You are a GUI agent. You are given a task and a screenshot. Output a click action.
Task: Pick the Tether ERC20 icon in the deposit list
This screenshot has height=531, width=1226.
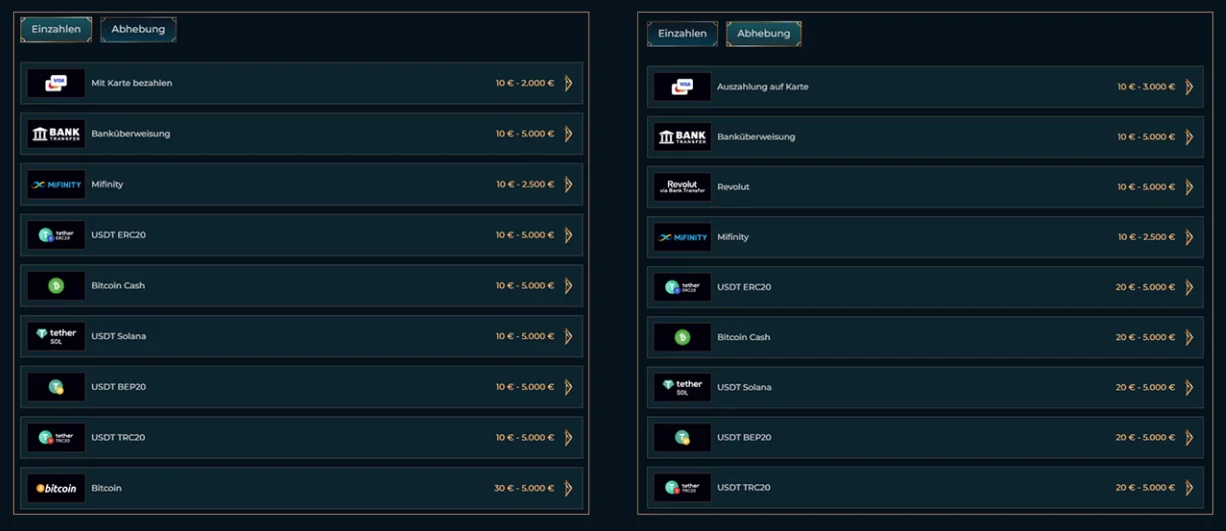coord(56,235)
